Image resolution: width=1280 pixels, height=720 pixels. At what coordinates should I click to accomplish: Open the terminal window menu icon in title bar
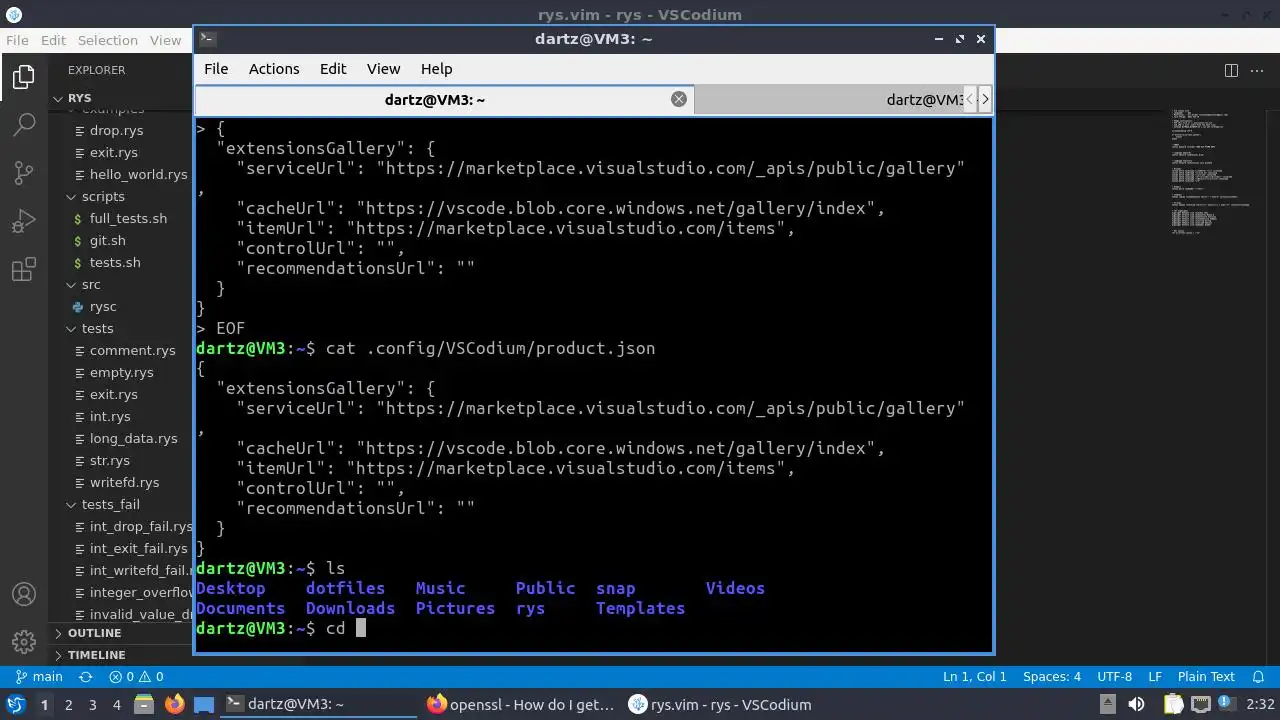(x=207, y=39)
